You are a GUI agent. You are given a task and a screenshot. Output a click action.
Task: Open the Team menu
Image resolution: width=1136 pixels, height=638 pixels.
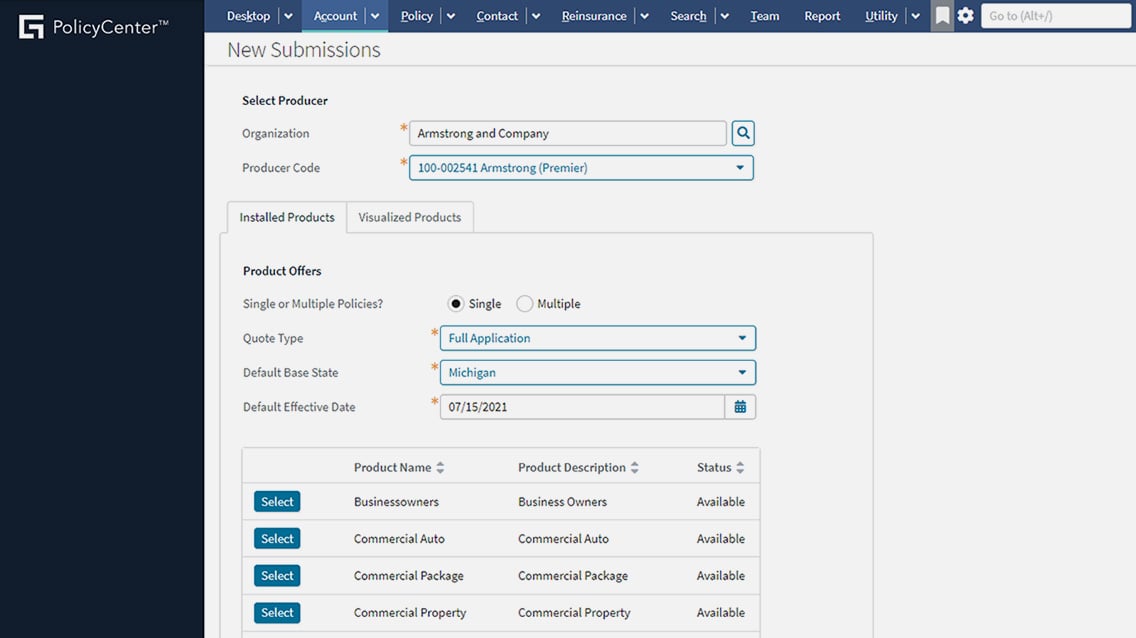click(764, 16)
